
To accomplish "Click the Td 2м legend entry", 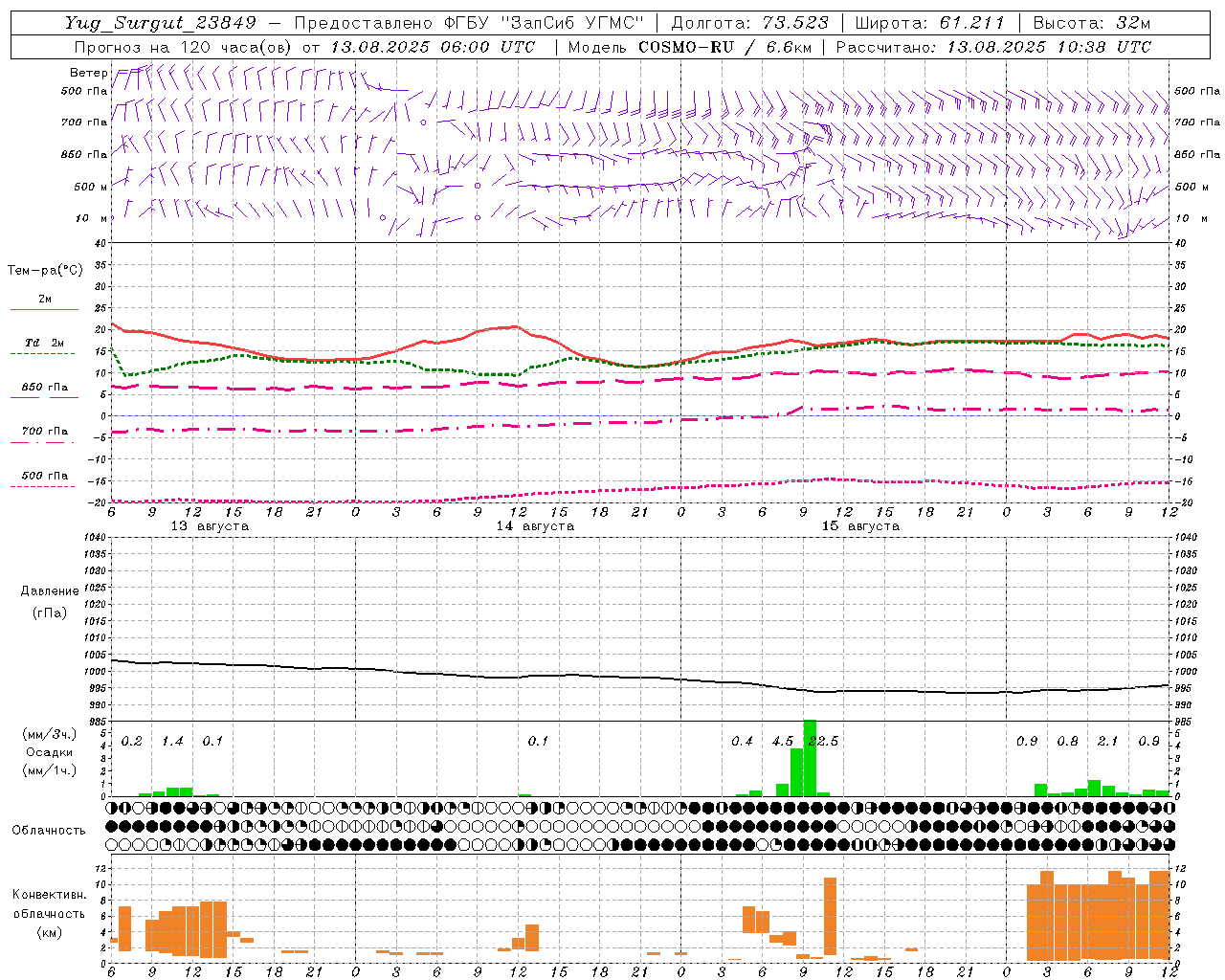I will click(44, 343).
